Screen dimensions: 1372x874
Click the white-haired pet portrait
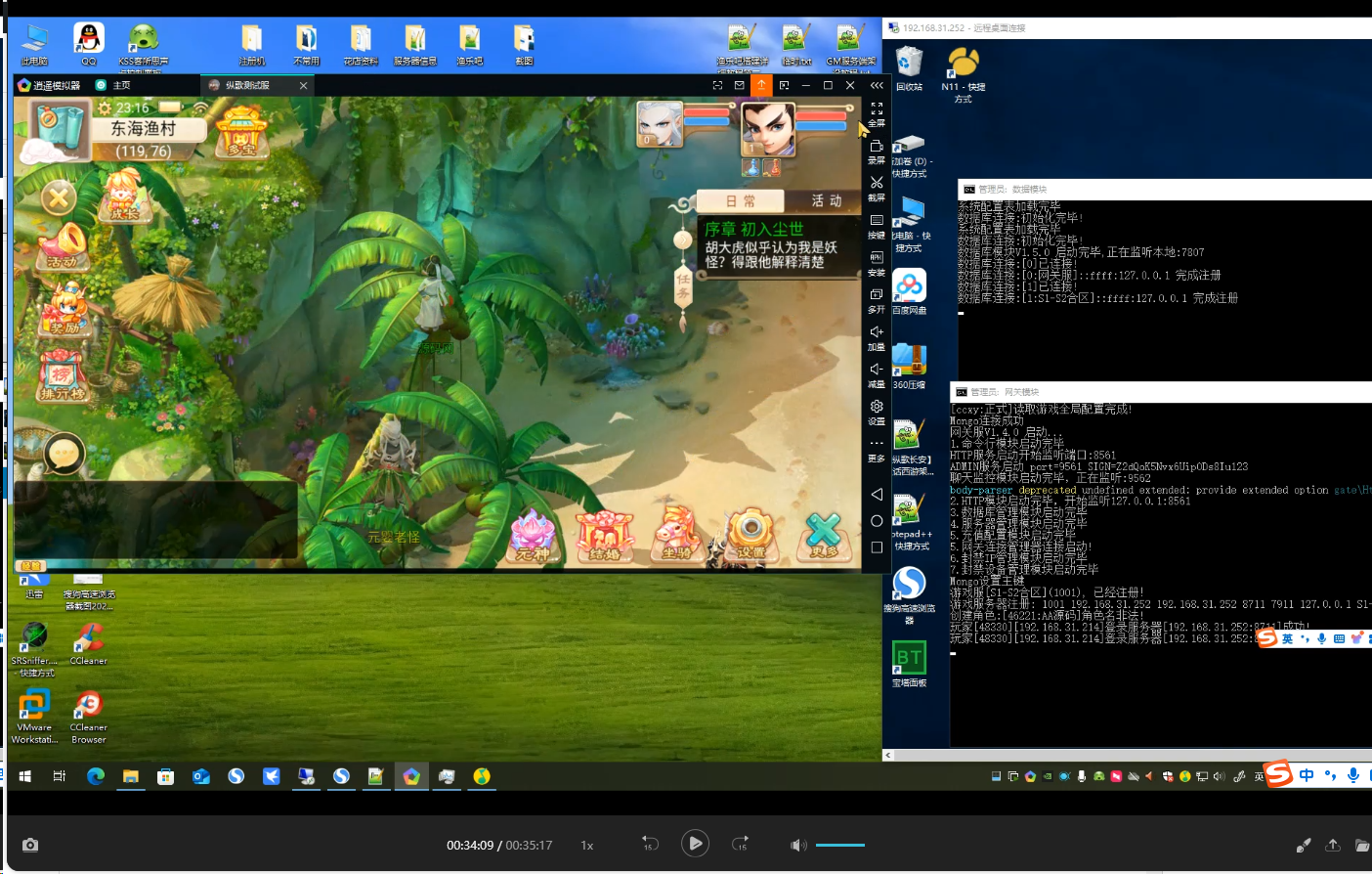[661, 125]
